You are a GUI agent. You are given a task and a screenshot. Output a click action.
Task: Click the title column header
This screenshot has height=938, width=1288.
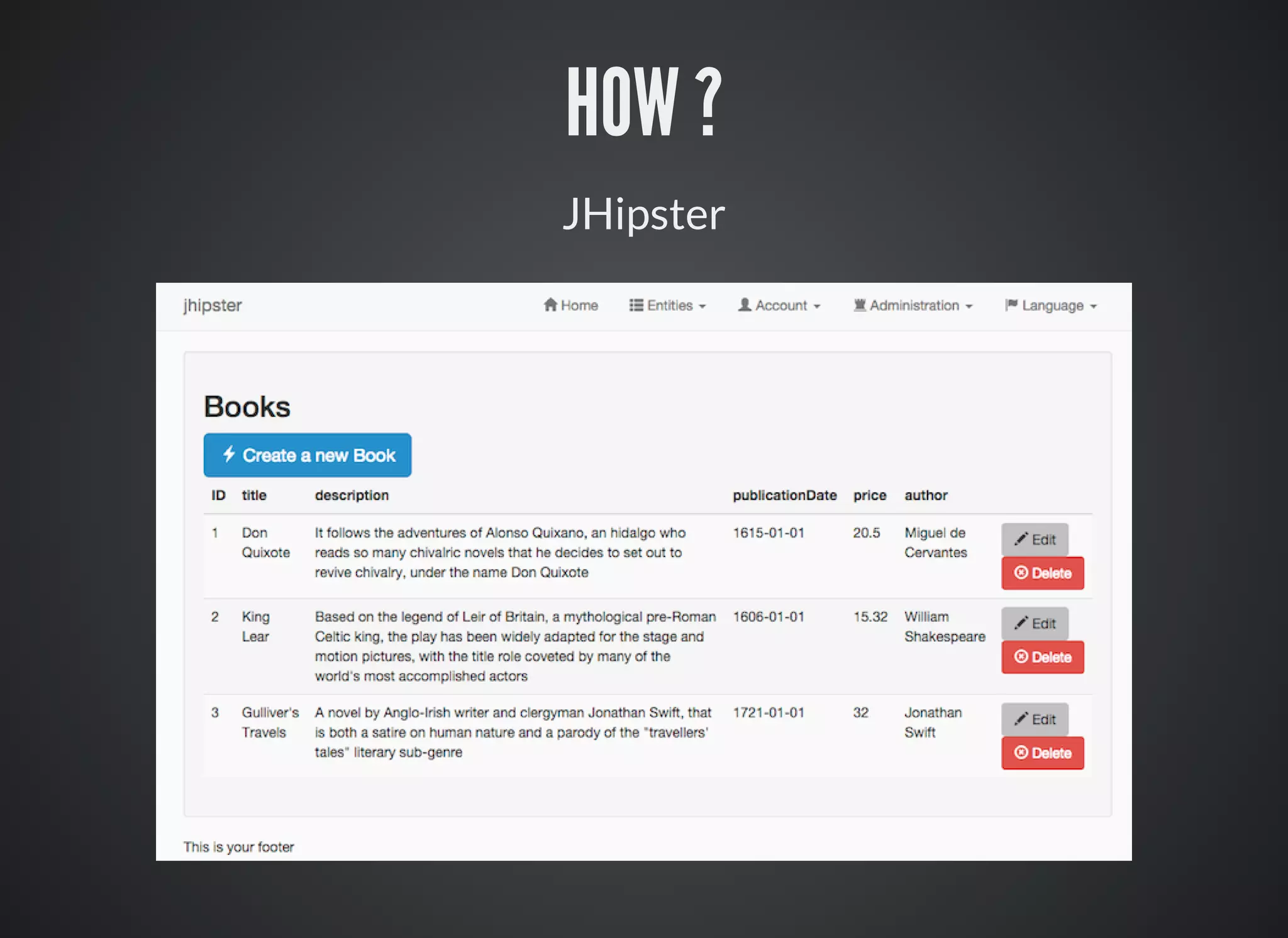tap(254, 495)
